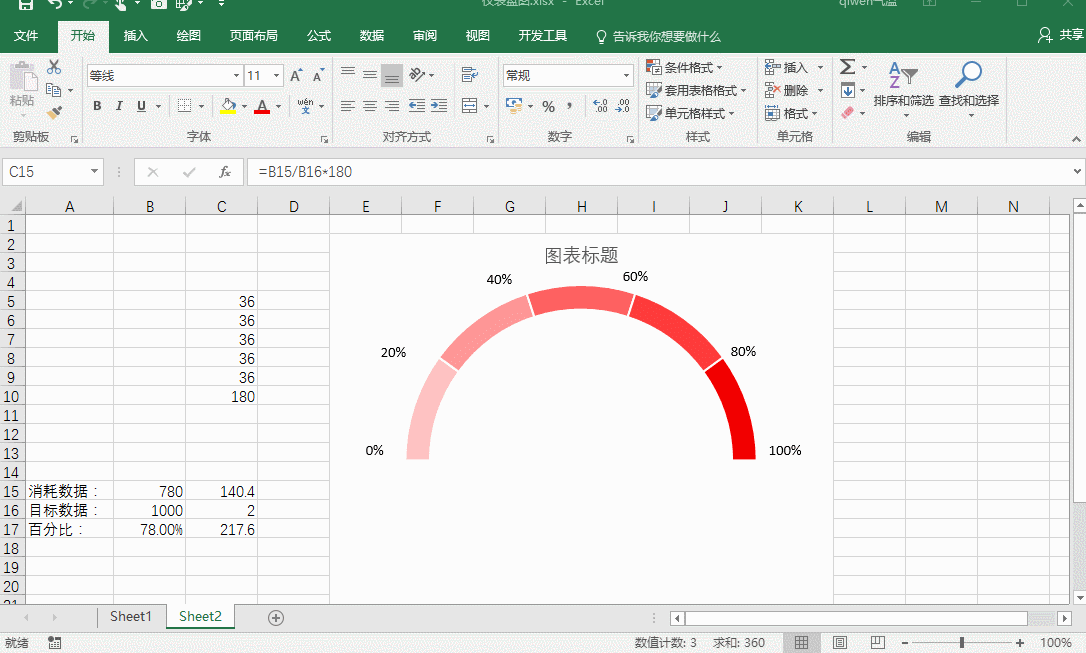This screenshot has height=653, width=1086.
Task: Open the font size dropdown
Action: [x=276, y=75]
